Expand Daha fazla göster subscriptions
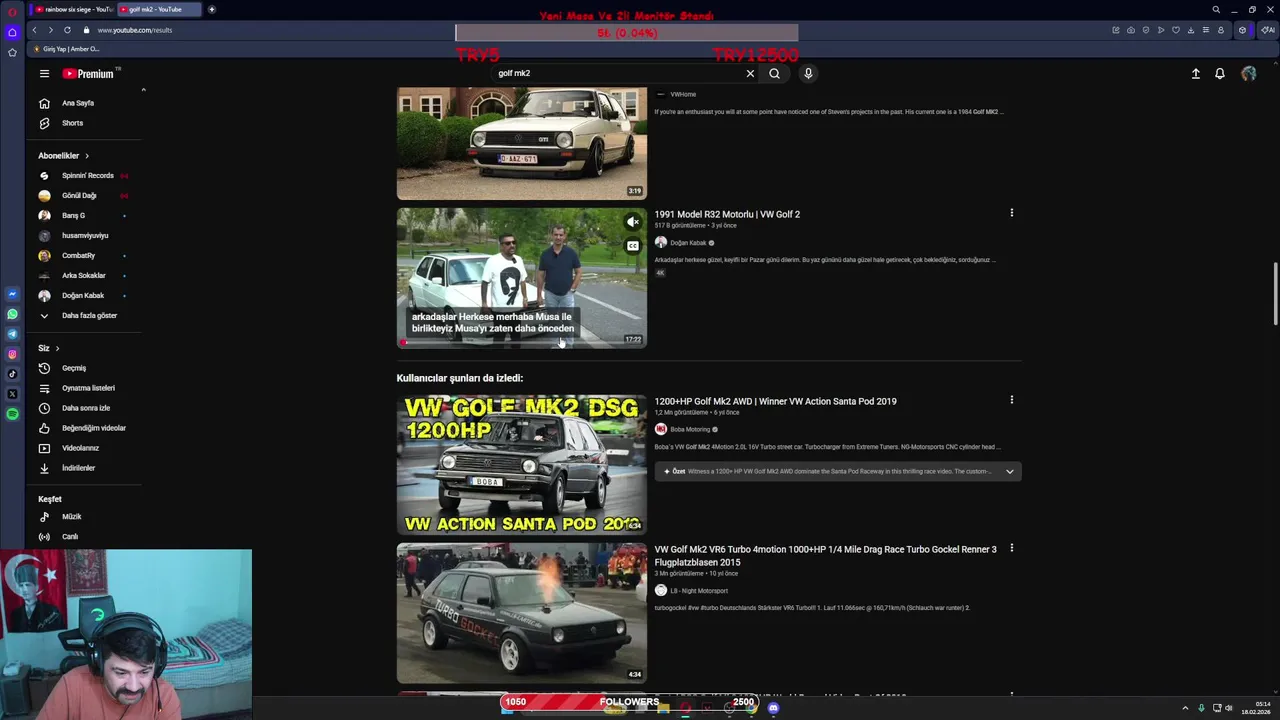Viewport: 1280px width, 720px height. click(x=84, y=315)
